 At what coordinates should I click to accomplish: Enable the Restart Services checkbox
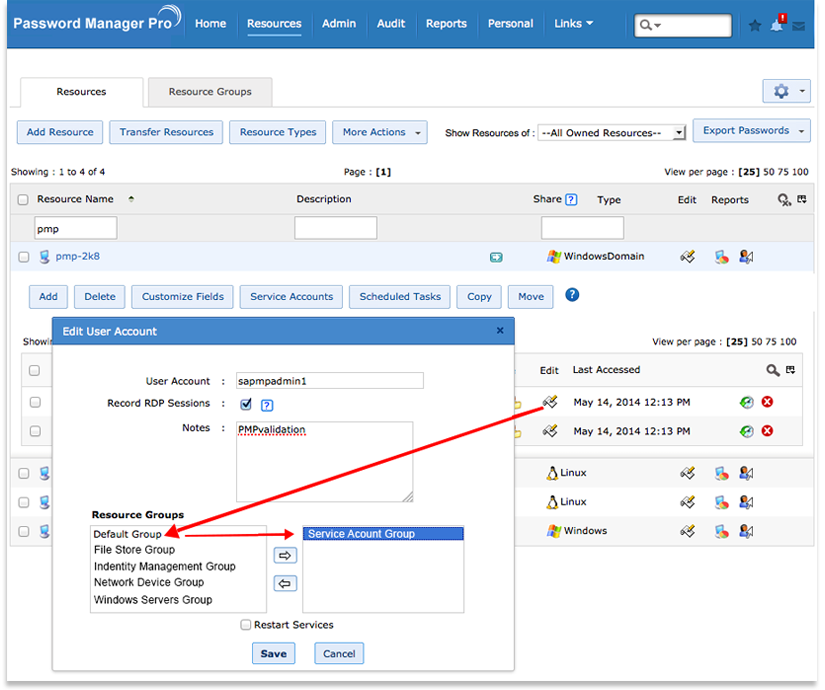[246, 625]
